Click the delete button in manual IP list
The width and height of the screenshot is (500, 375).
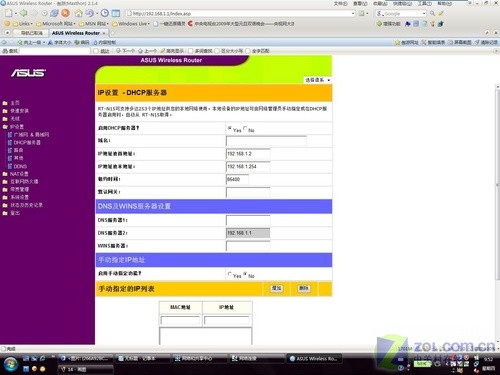[304, 288]
